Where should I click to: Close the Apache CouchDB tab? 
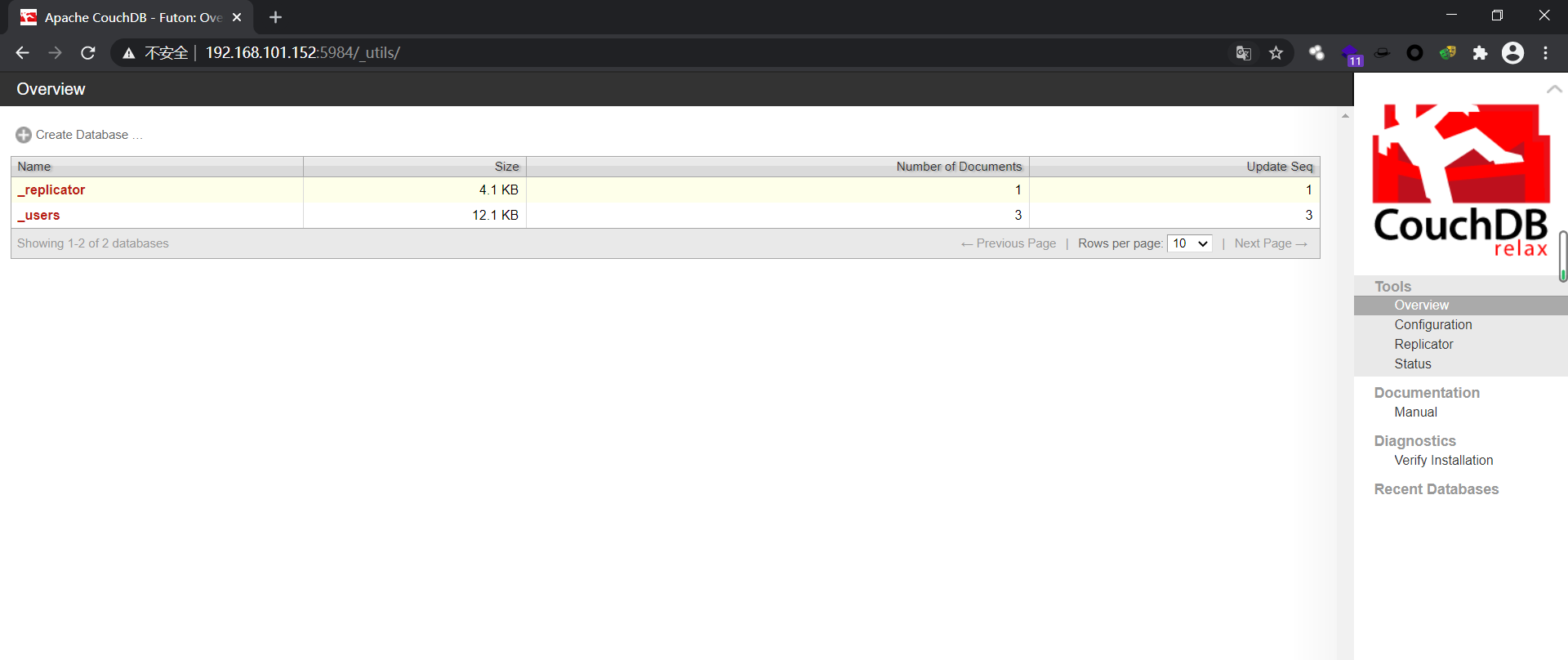click(x=237, y=17)
